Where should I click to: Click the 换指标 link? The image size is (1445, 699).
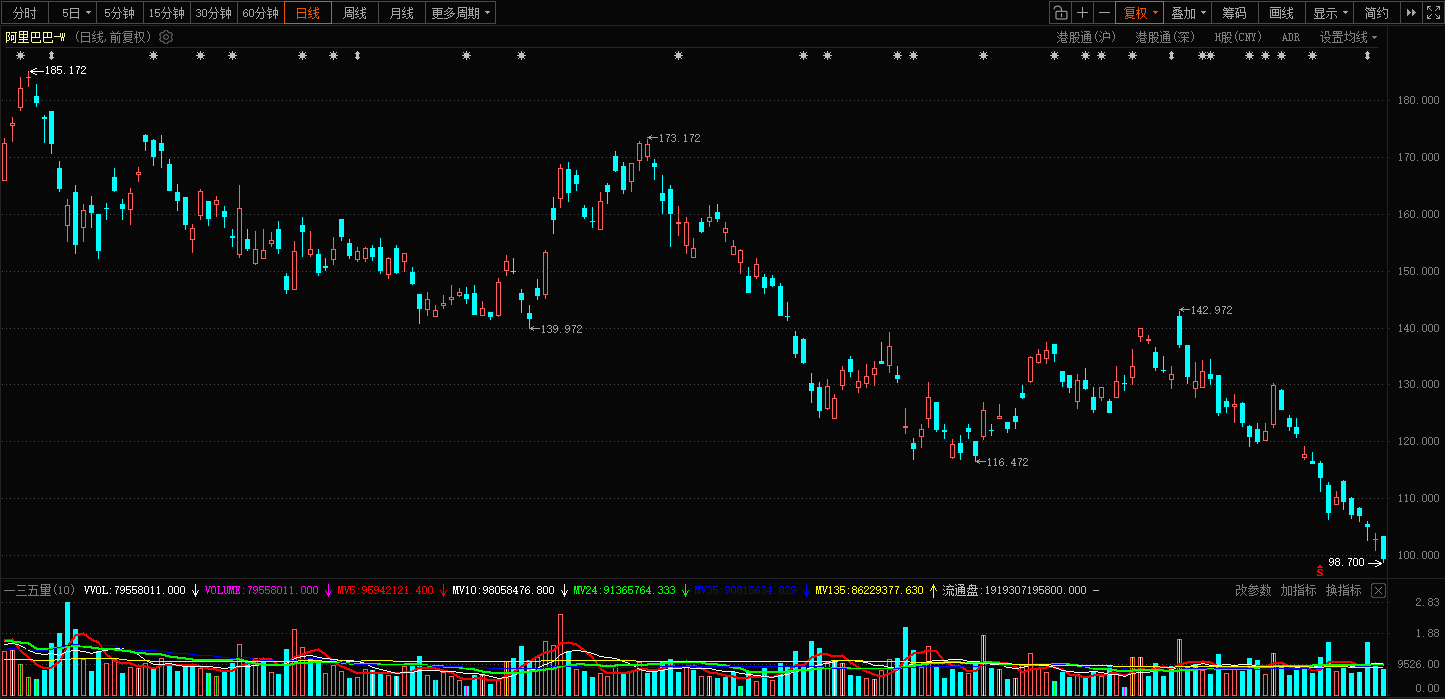pyautogui.click(x=1344, y=590)
